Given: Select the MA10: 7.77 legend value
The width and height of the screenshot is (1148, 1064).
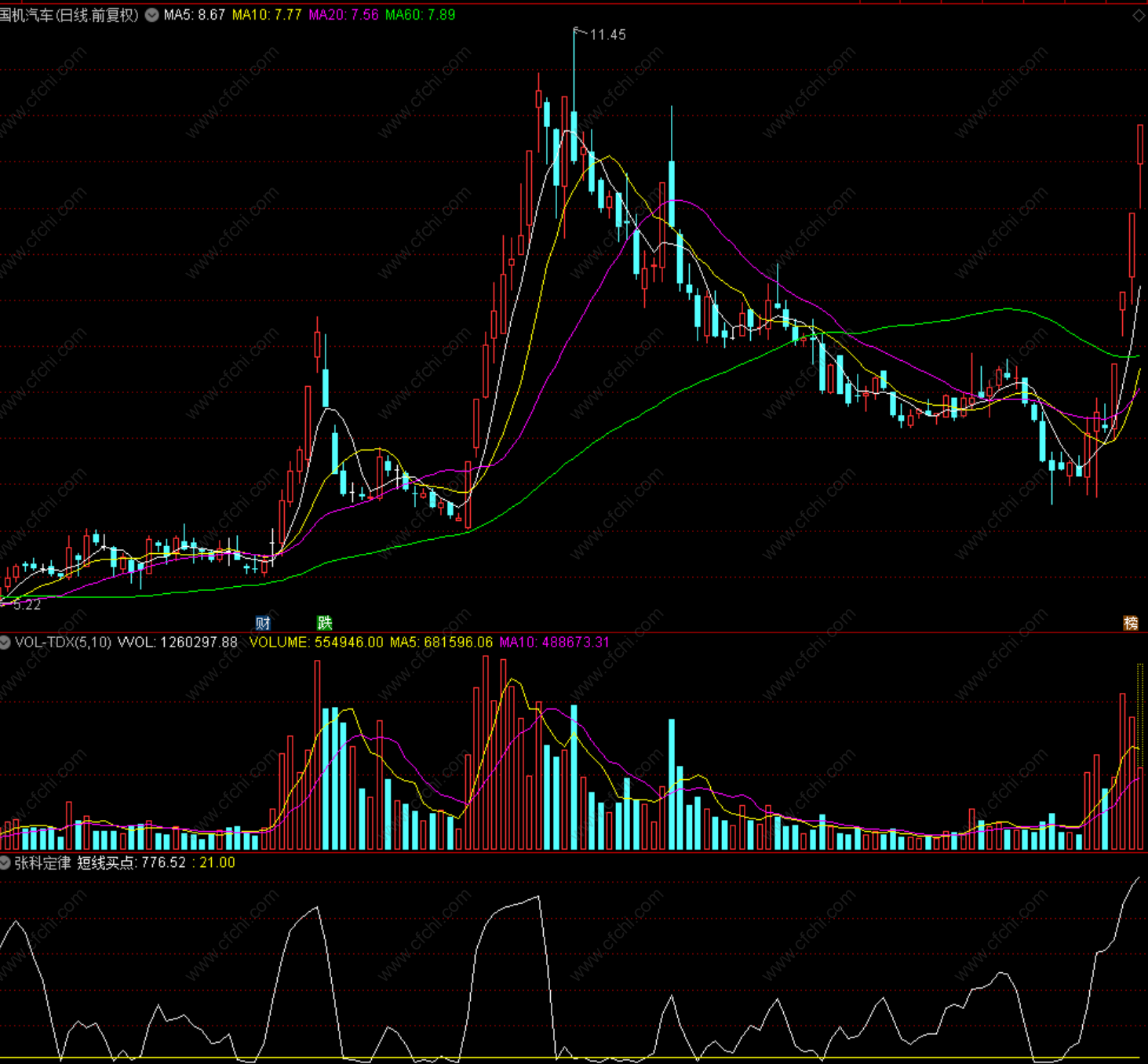Looking at the screenshot, I should [267, 15].
